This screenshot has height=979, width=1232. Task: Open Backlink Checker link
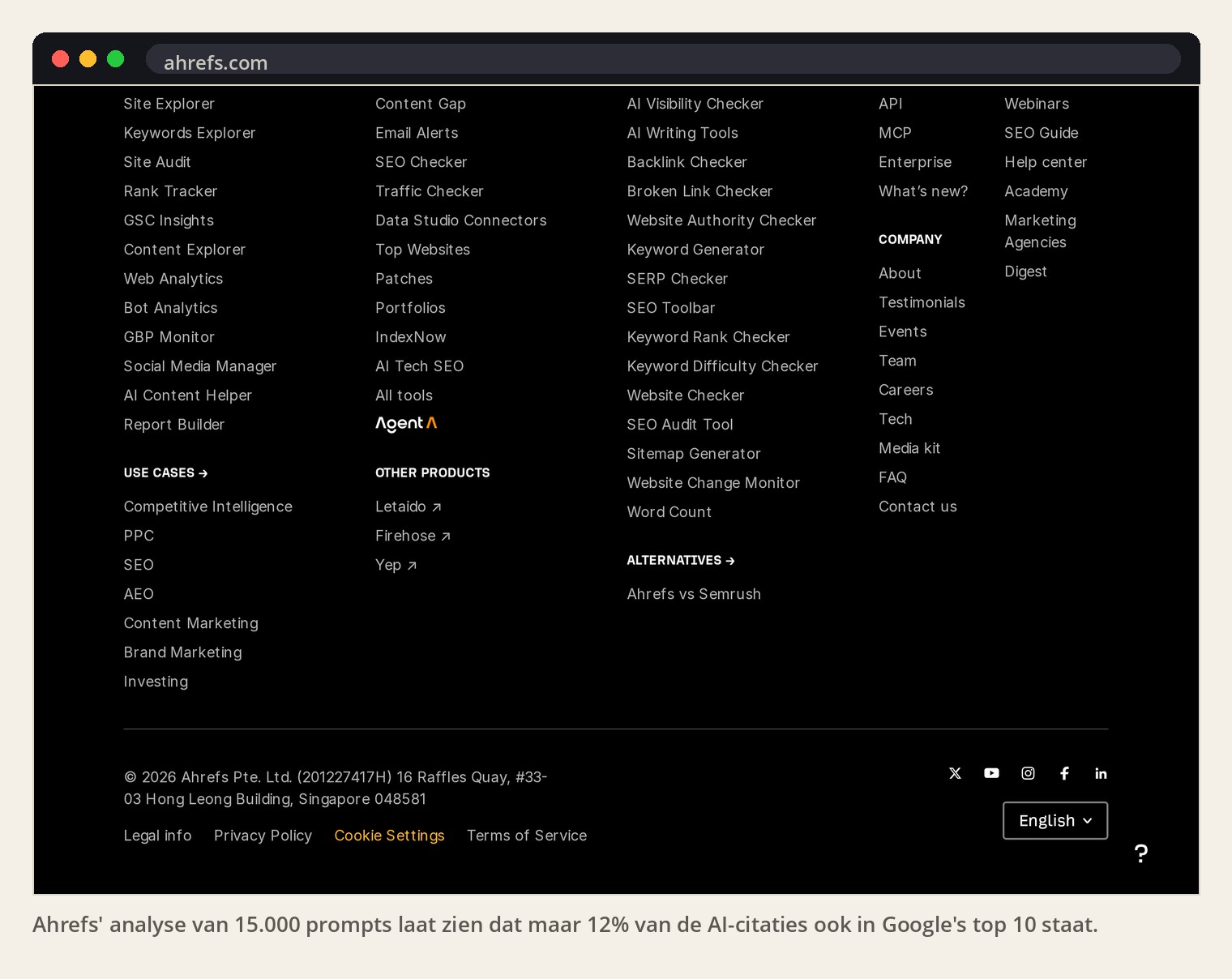tap(687, 162)
